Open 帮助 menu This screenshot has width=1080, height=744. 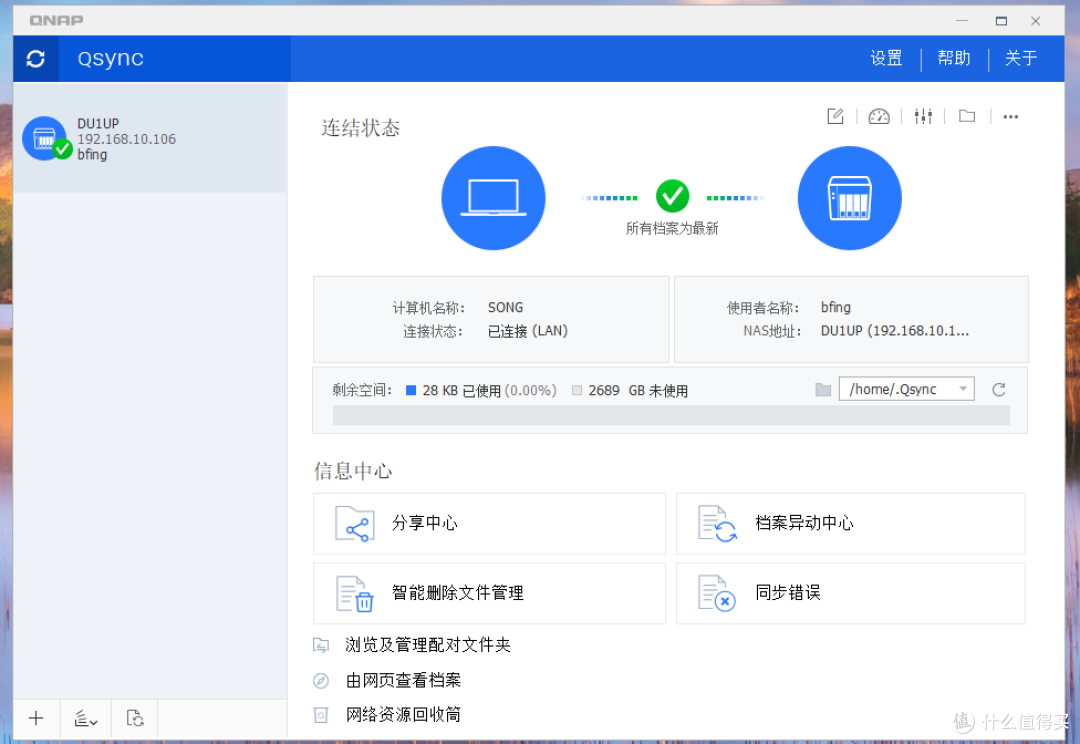(953, 58)
